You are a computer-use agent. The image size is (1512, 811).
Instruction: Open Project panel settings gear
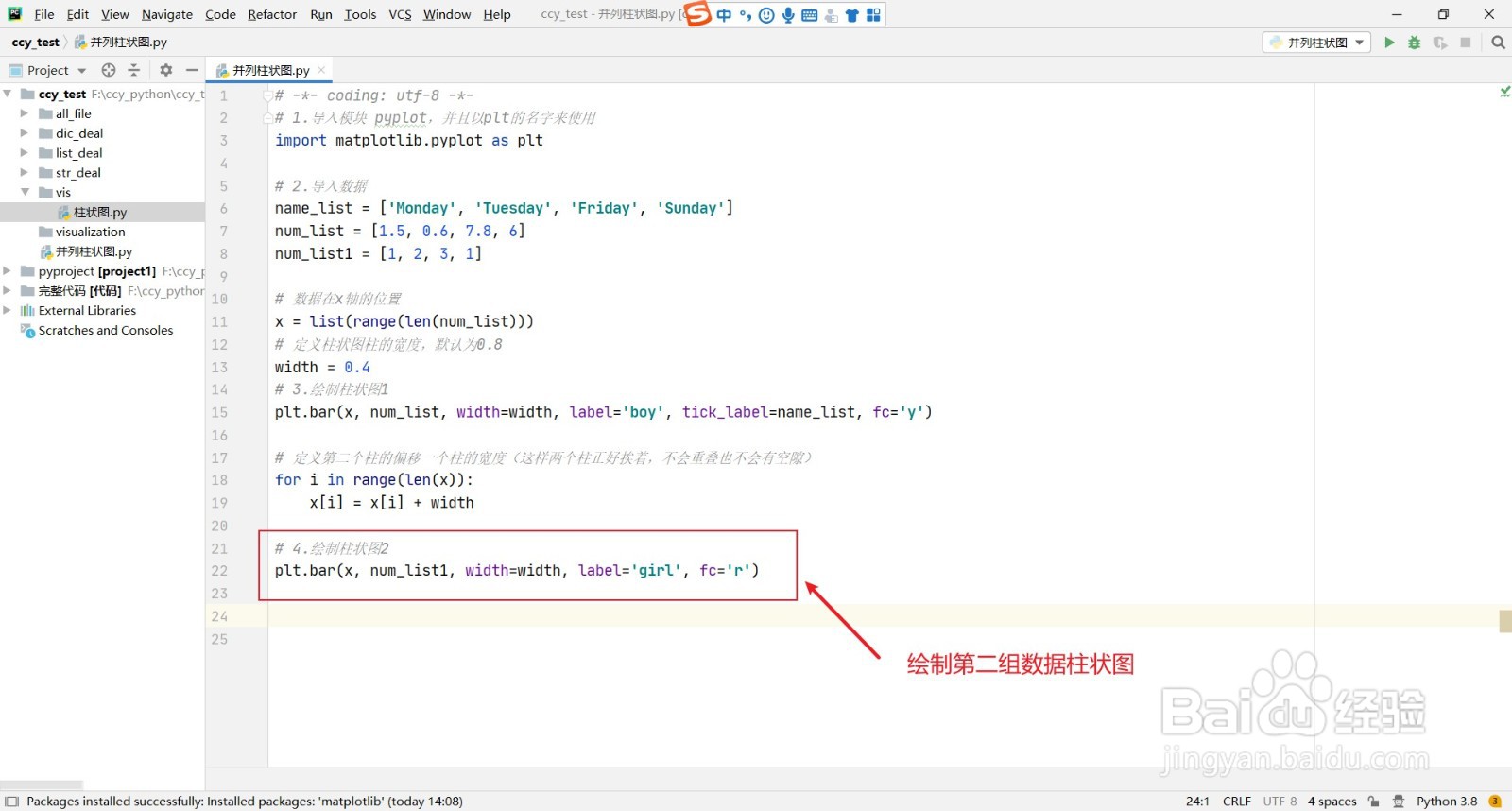pos(166,70)
